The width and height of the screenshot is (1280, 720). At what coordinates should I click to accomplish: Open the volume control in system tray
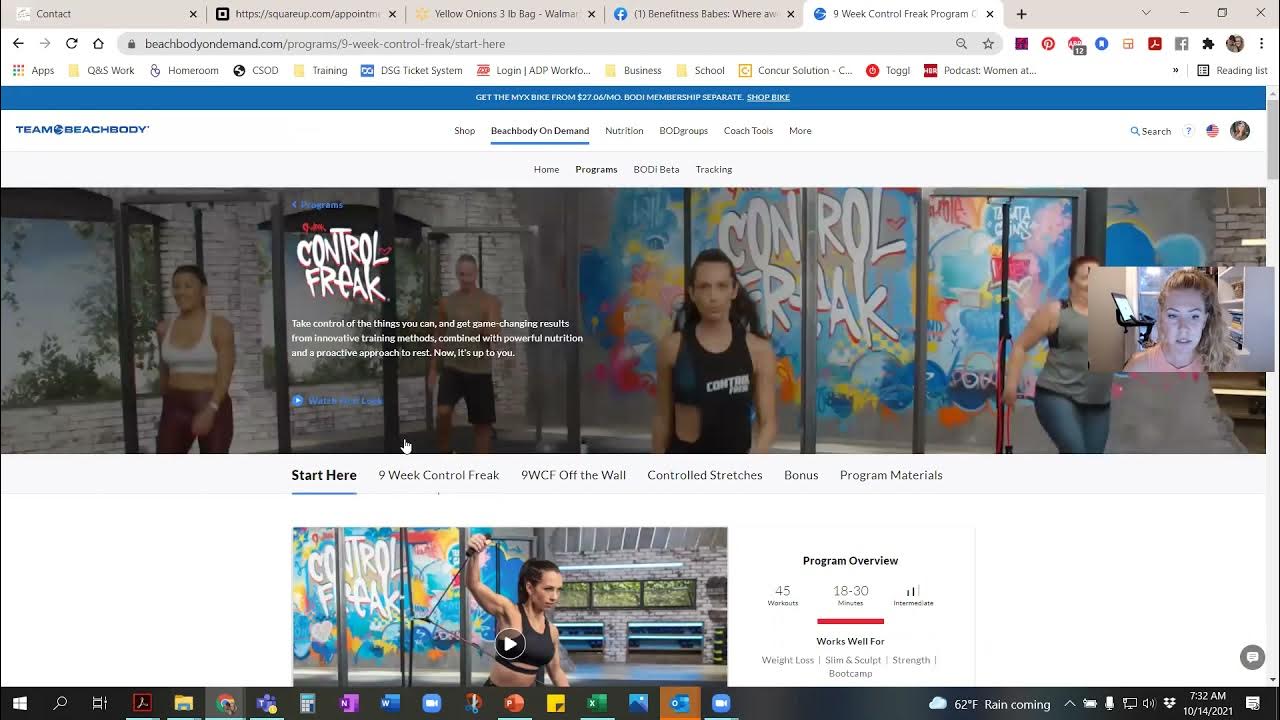pos(1148,703)
